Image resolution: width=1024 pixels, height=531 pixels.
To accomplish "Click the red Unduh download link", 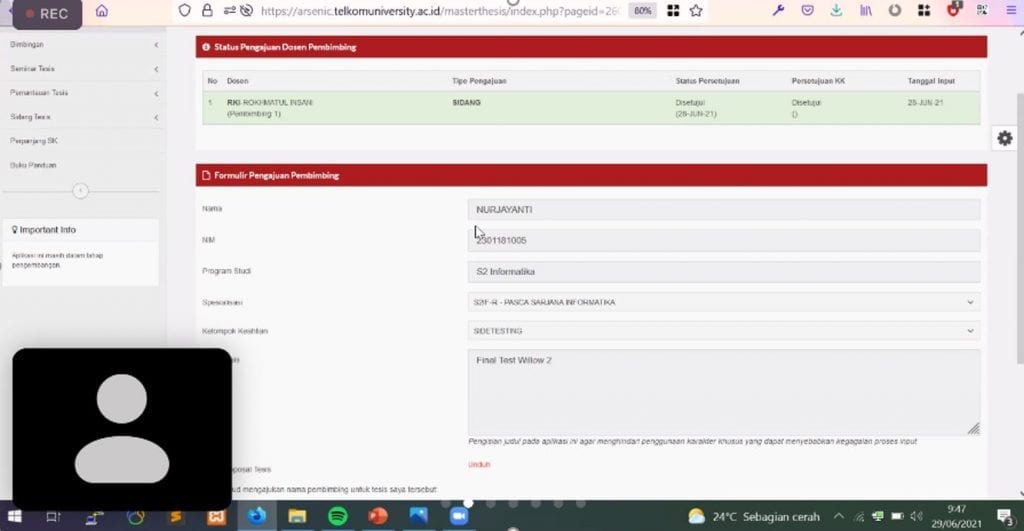I will 479,464.
